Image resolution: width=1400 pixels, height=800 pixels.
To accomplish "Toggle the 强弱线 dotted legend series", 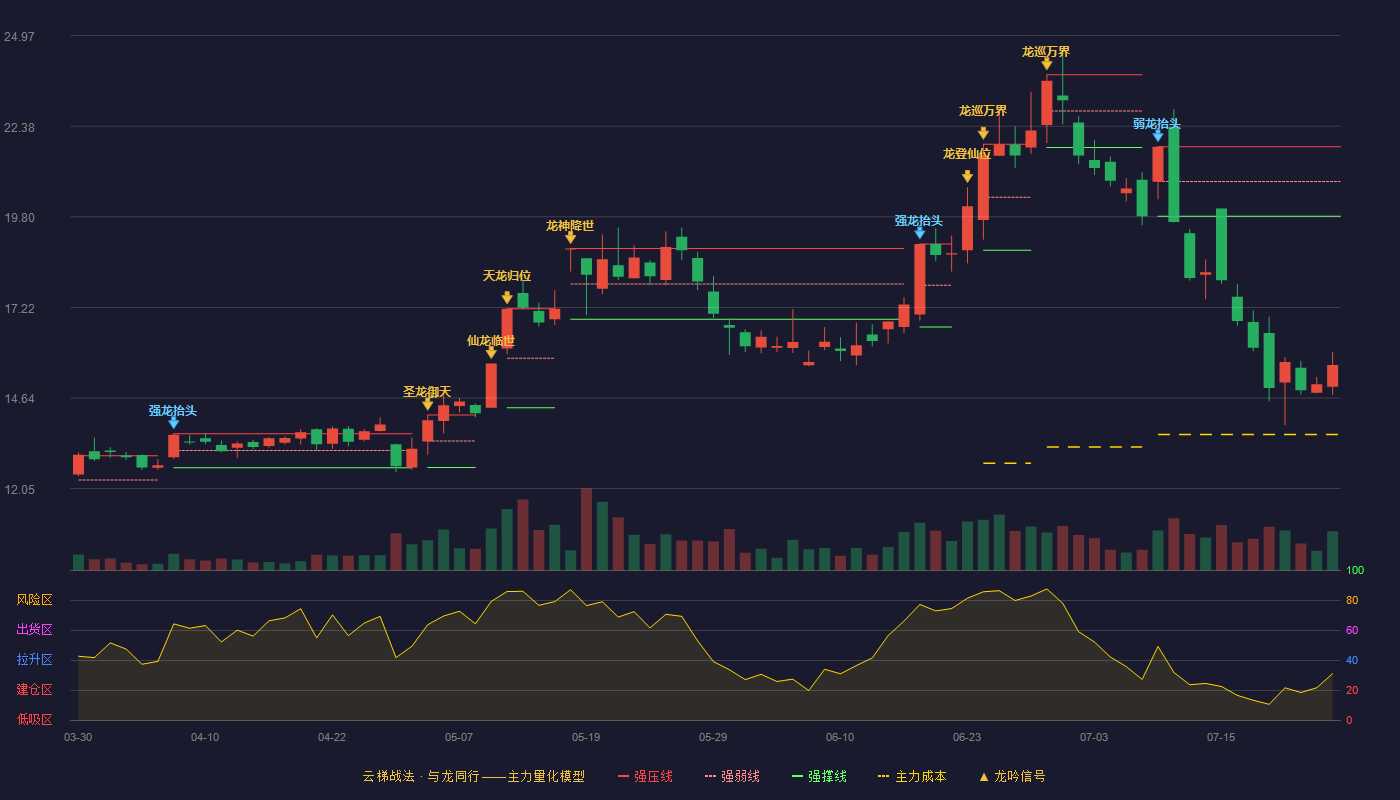I will pos(732,776).
